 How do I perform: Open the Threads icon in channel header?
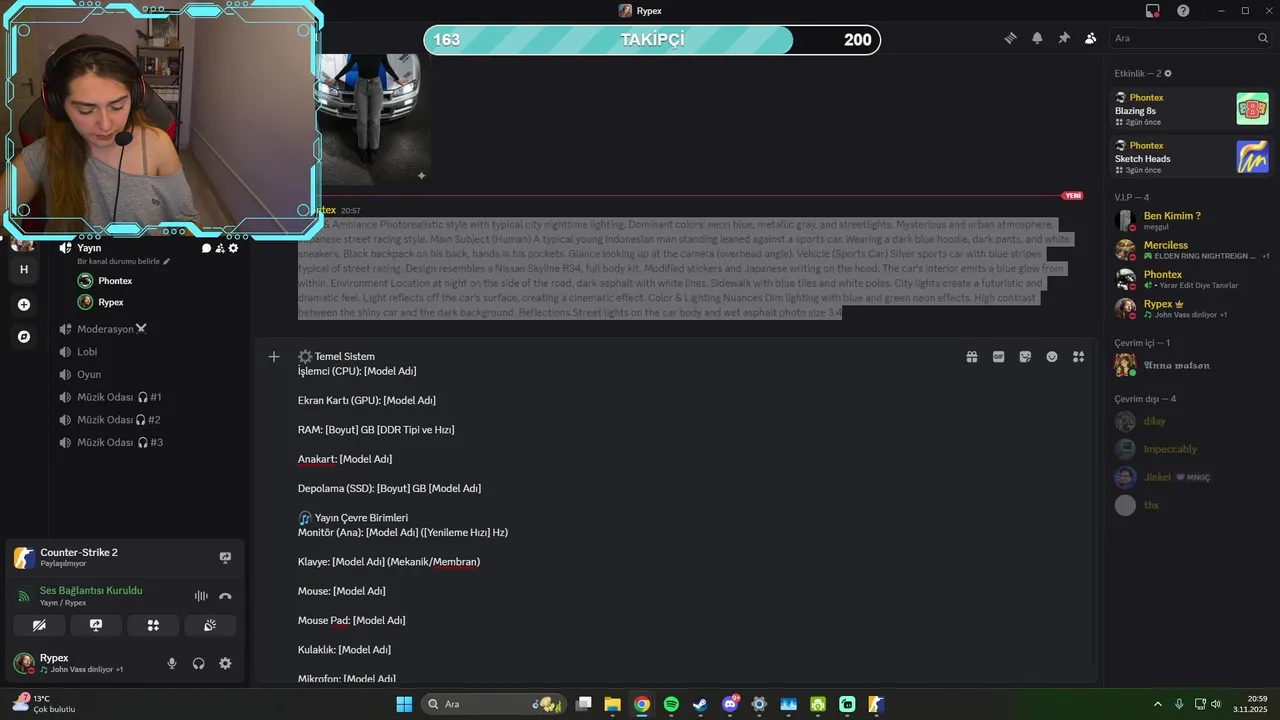pos(1010,38)
